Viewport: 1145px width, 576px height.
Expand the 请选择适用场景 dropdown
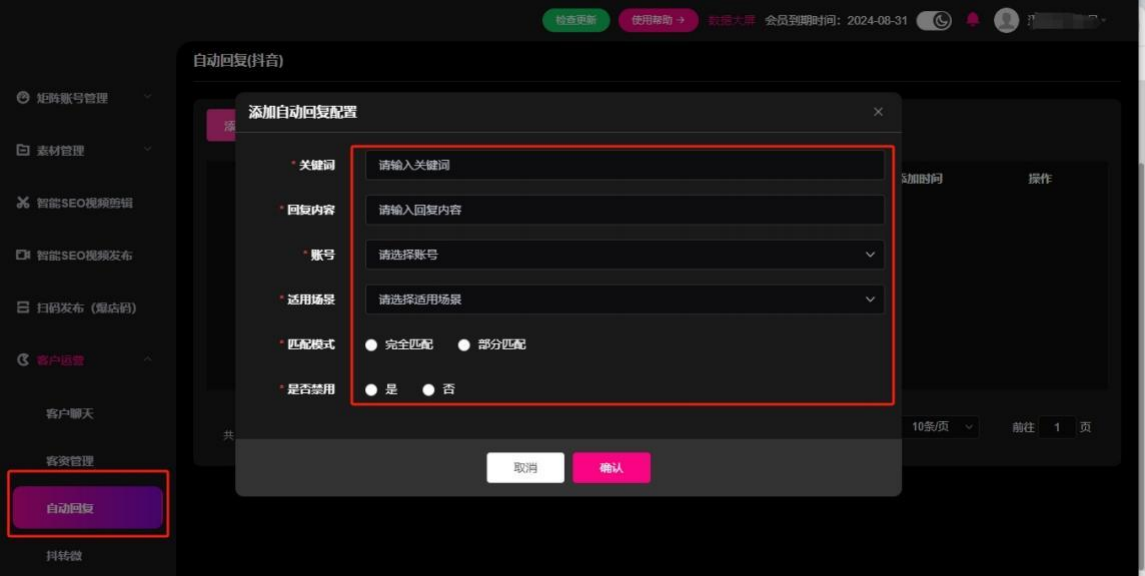click(x=624, y=299)
